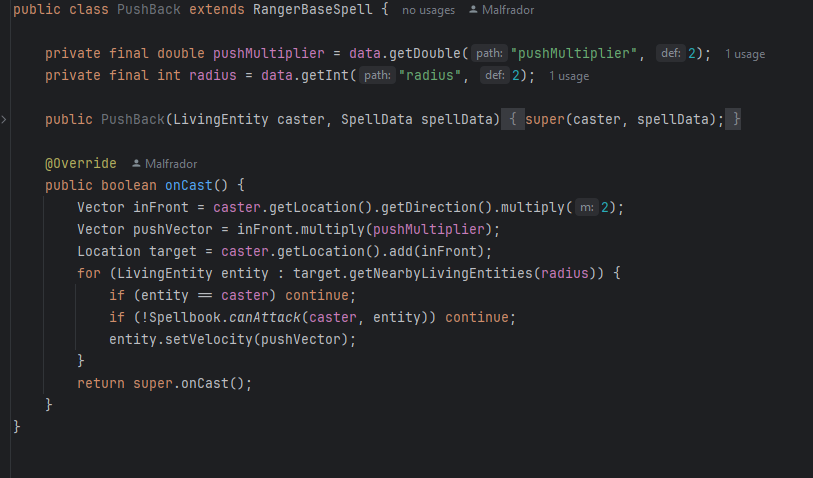Image resolution: width=813 pixels, height=478 pixels.
Task: Click the 'no usages' hint beside class declaration
Action: [x=428, y=10]
